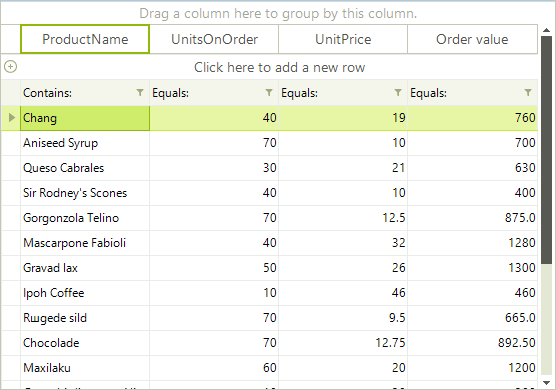Click the group panel 'Drag a column here' area
Screen dimensions: 556x390
click(278, 13)
